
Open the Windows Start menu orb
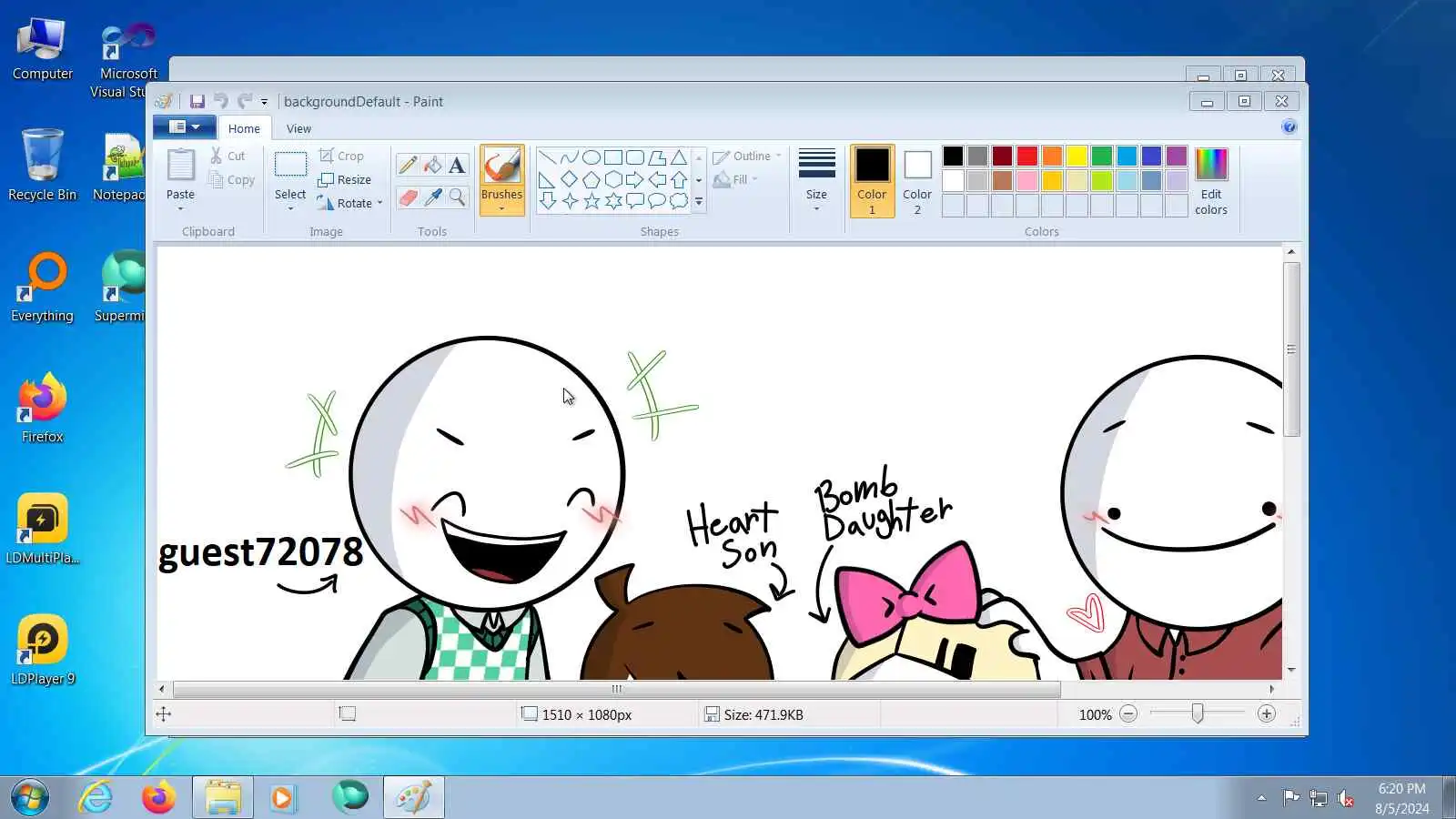[x=29, y=798]
